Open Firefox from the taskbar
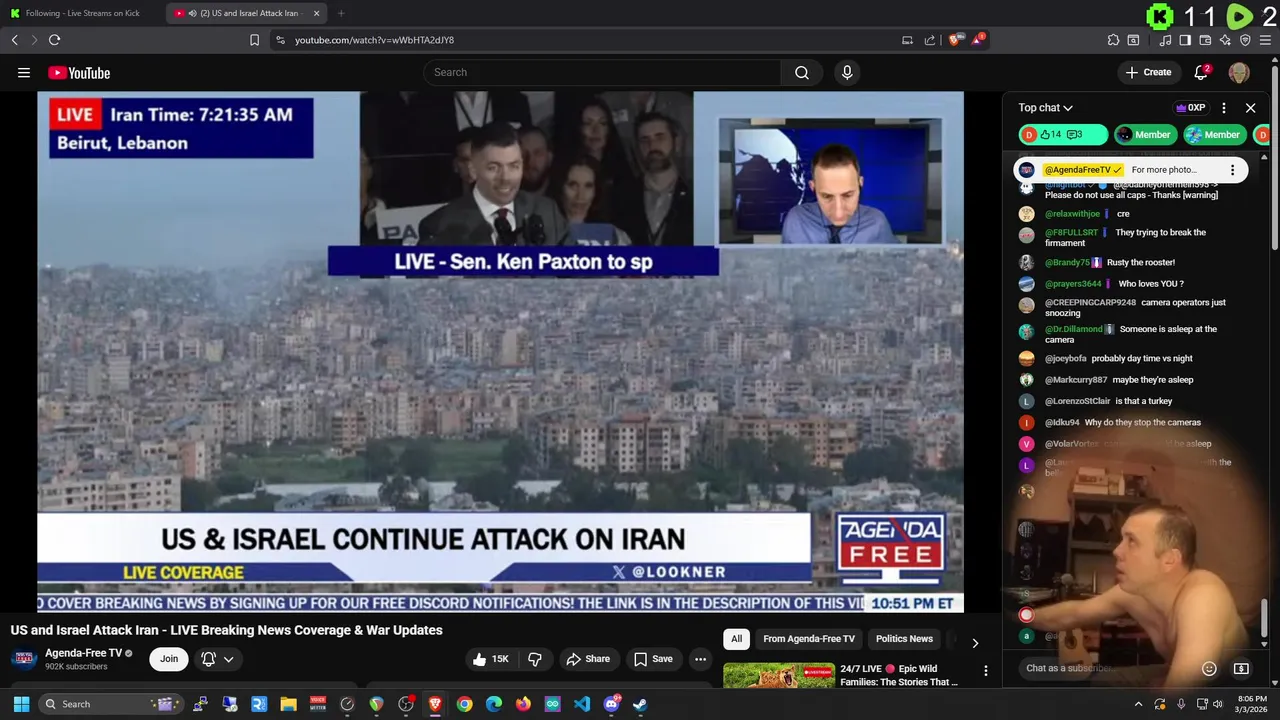The image size is (1280, 720). (x=523, y=704)
